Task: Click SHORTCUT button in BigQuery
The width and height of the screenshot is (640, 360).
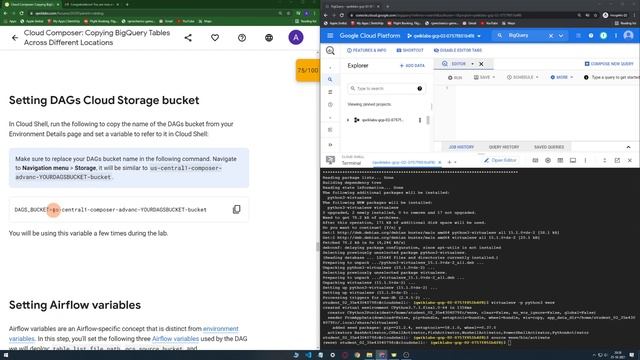Action: [x=410, y=51]
